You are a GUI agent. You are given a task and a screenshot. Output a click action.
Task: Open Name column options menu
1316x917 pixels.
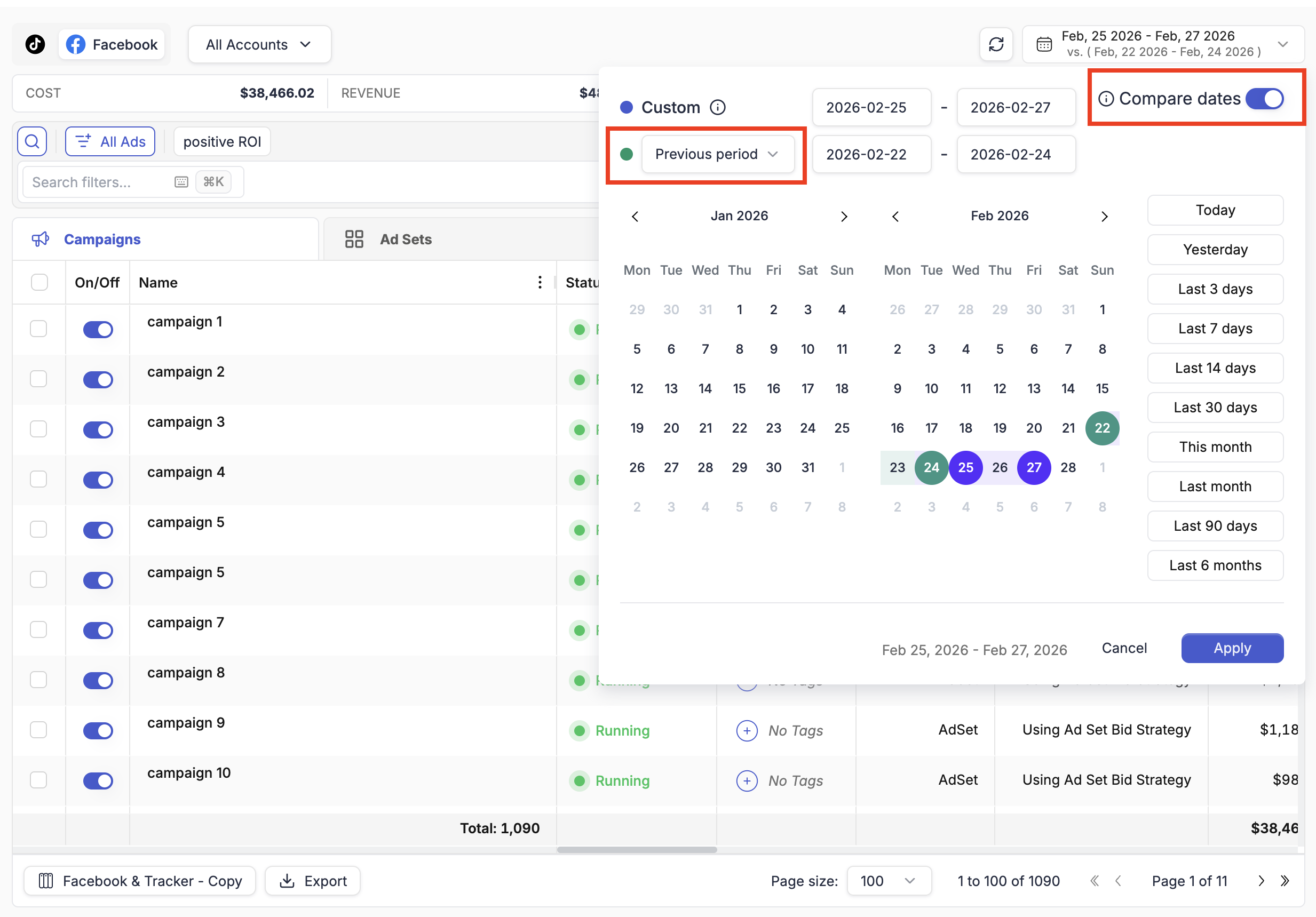[x=540, y=283]
